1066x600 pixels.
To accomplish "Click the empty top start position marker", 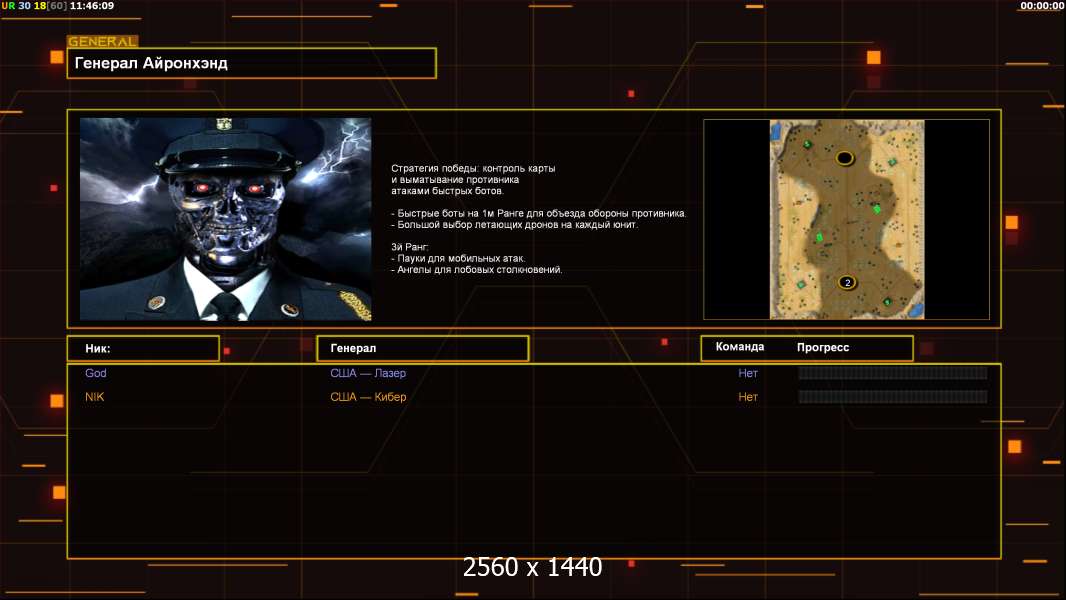I will pyautogui.click(x=845, y=158).
